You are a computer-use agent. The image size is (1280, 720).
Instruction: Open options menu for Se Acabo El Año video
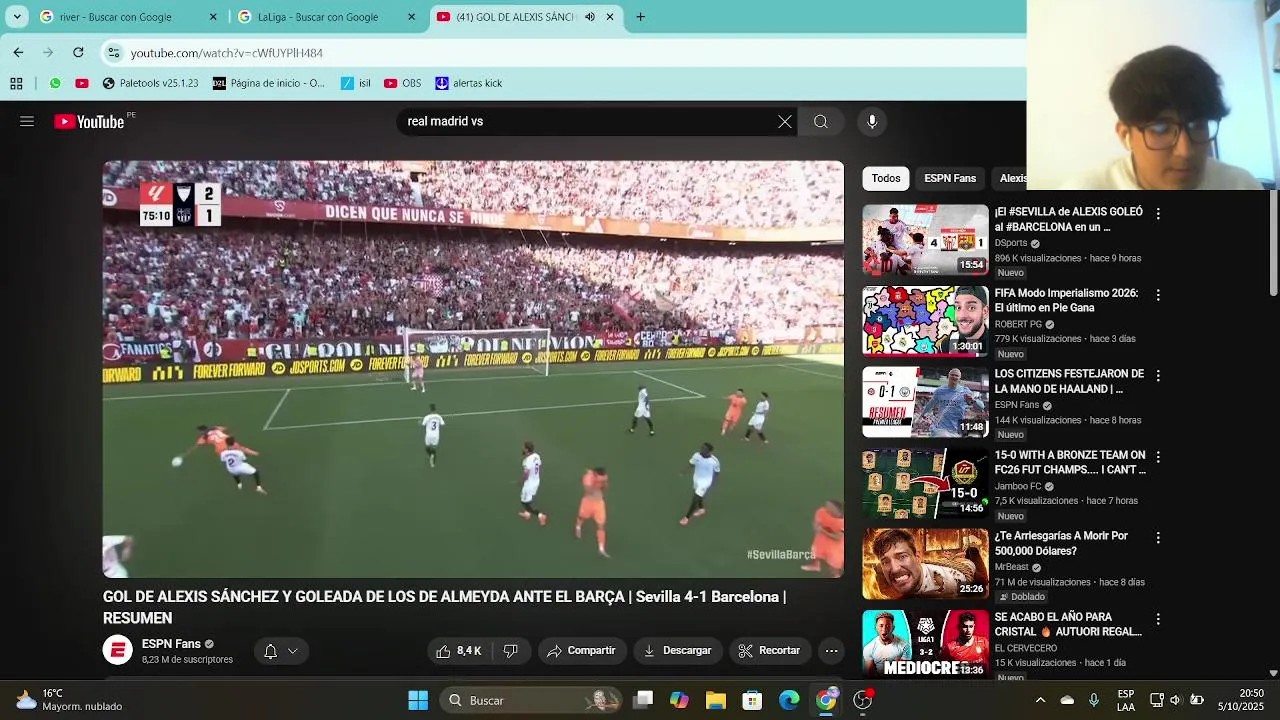click(x=1158, y=619)
